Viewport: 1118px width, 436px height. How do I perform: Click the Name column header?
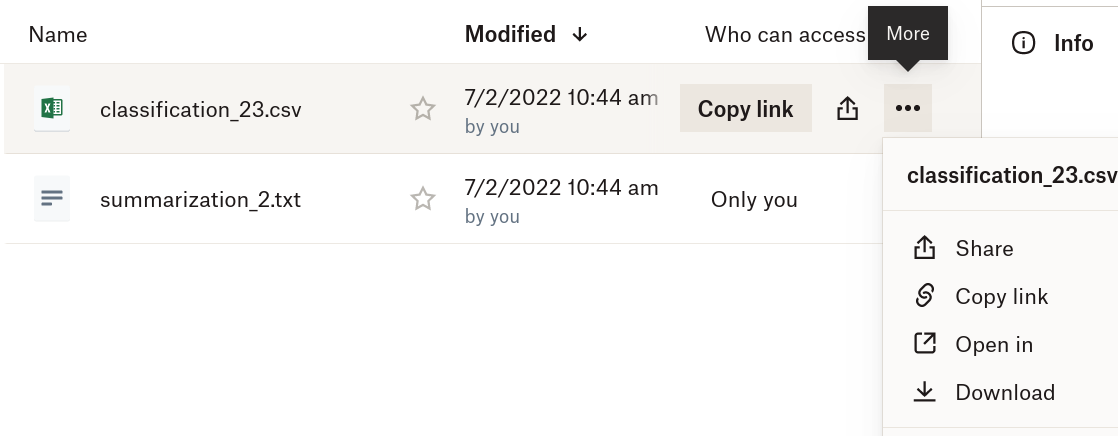coord(57,34)
